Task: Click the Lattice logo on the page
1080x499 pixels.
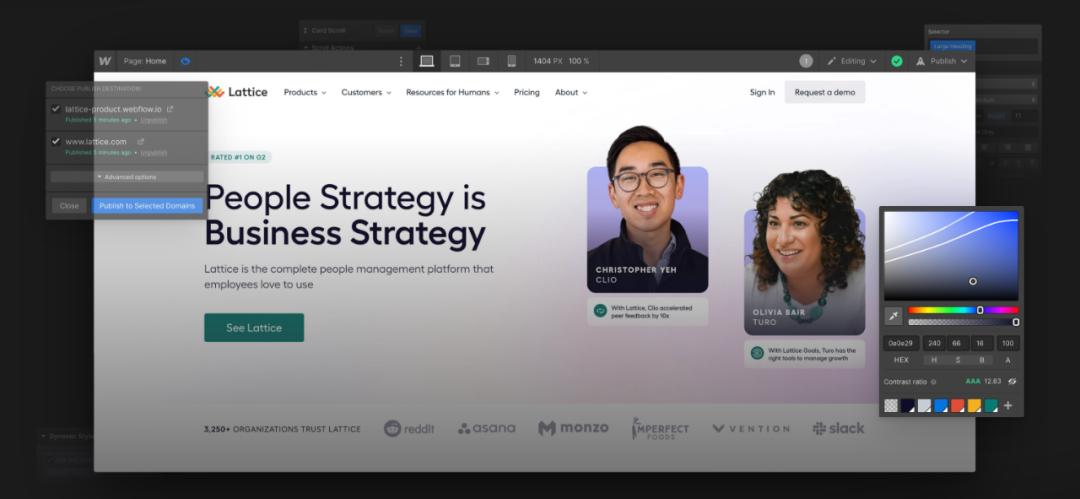Action: [236, 92]
